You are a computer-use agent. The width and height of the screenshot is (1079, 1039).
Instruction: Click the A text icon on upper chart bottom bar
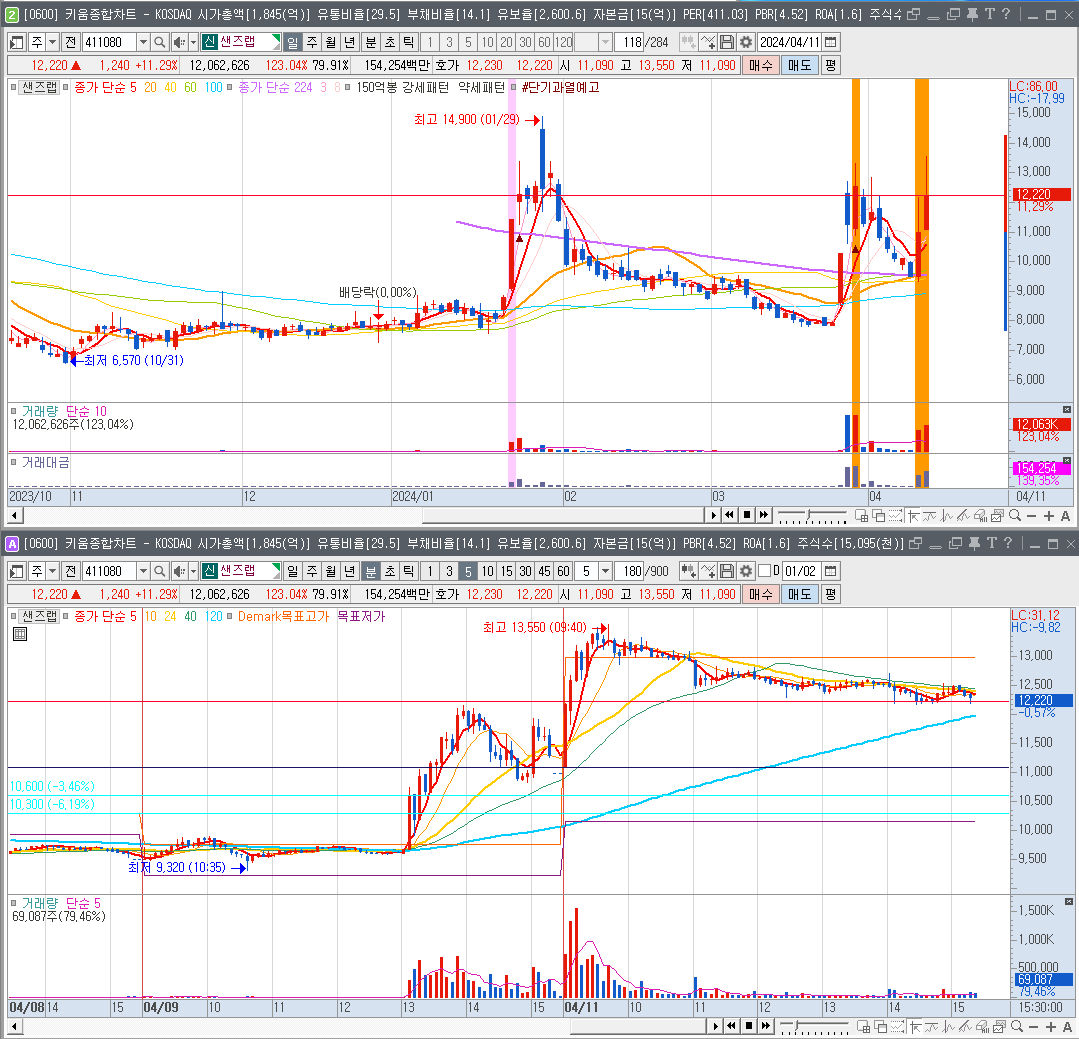pos(1065,515)
